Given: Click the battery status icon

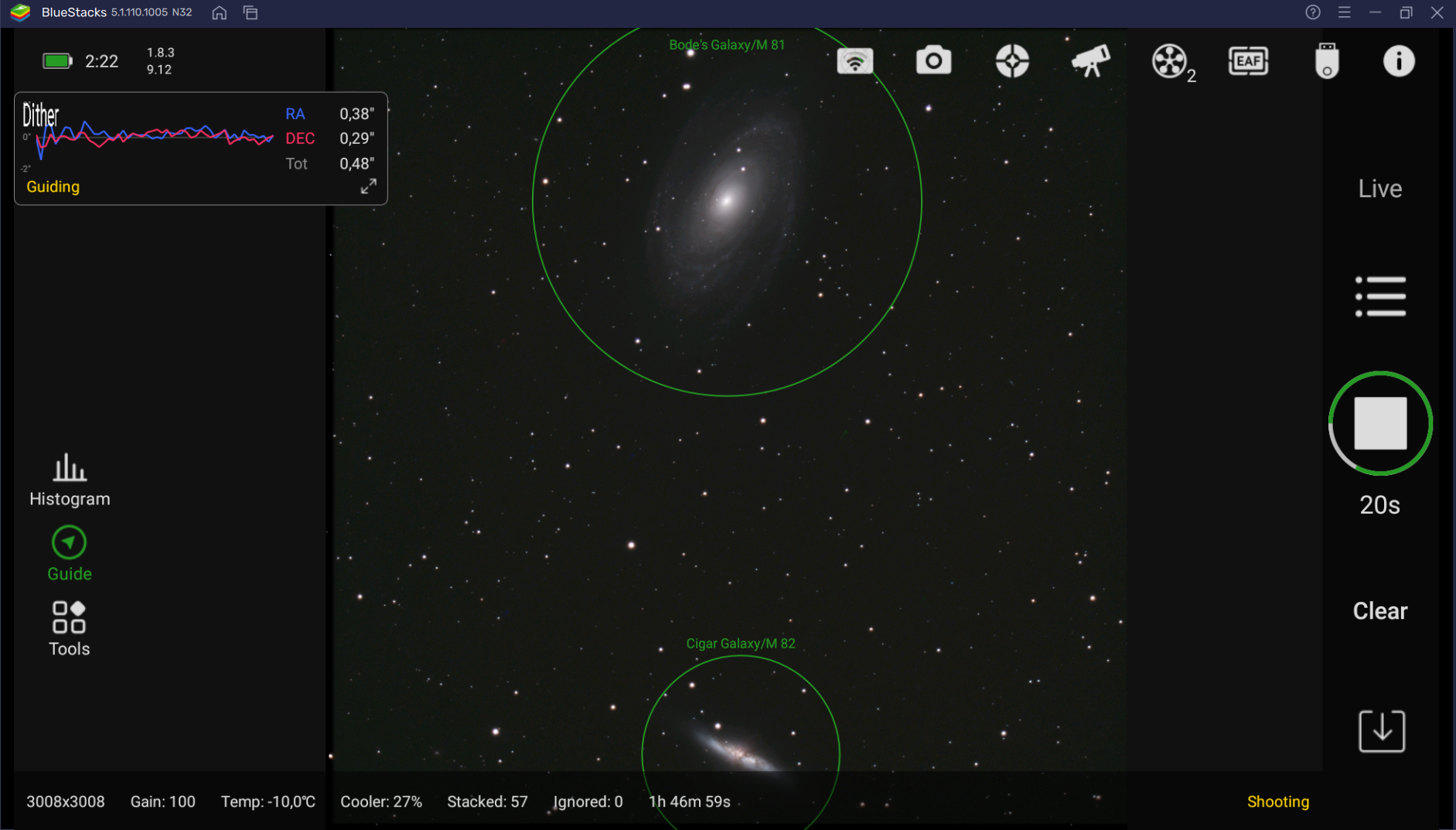Looking at the screenshot, I should pos(57,61).
